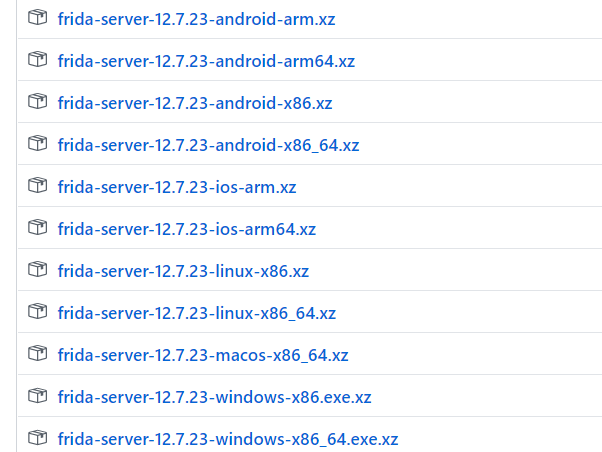Open frida-server-12.7.23-android-x86_64.xz link

click(x=208, y=145)
